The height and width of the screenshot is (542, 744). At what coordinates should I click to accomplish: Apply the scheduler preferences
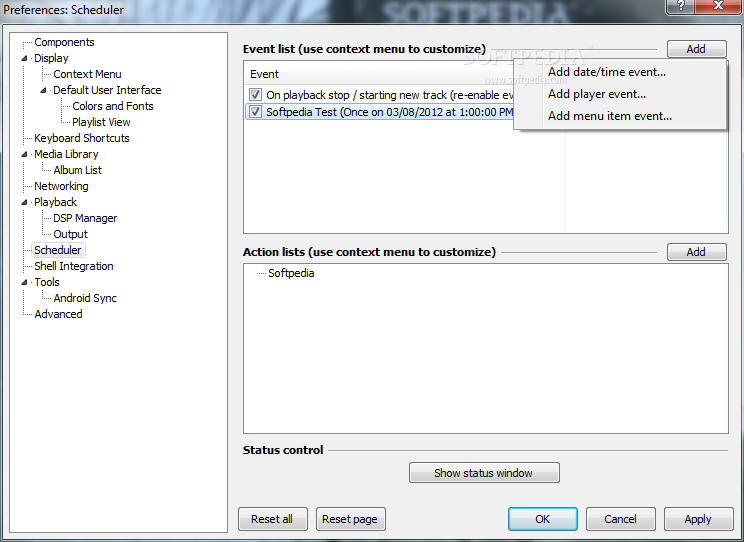click(697, 519)
